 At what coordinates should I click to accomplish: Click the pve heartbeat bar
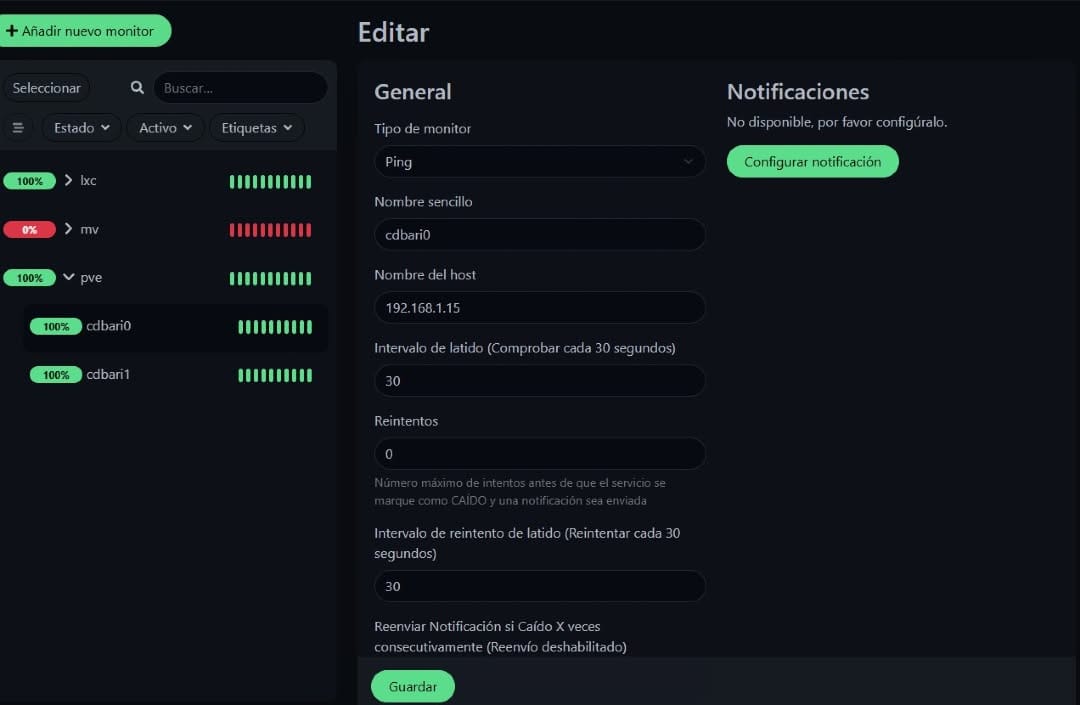(x=270, y=279)
